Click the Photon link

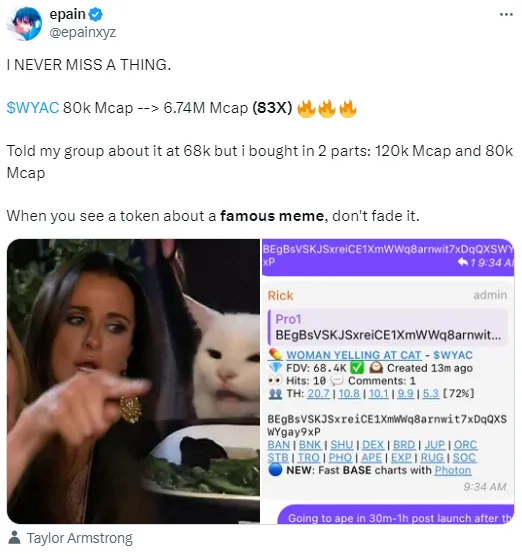[x=453, y=470]
